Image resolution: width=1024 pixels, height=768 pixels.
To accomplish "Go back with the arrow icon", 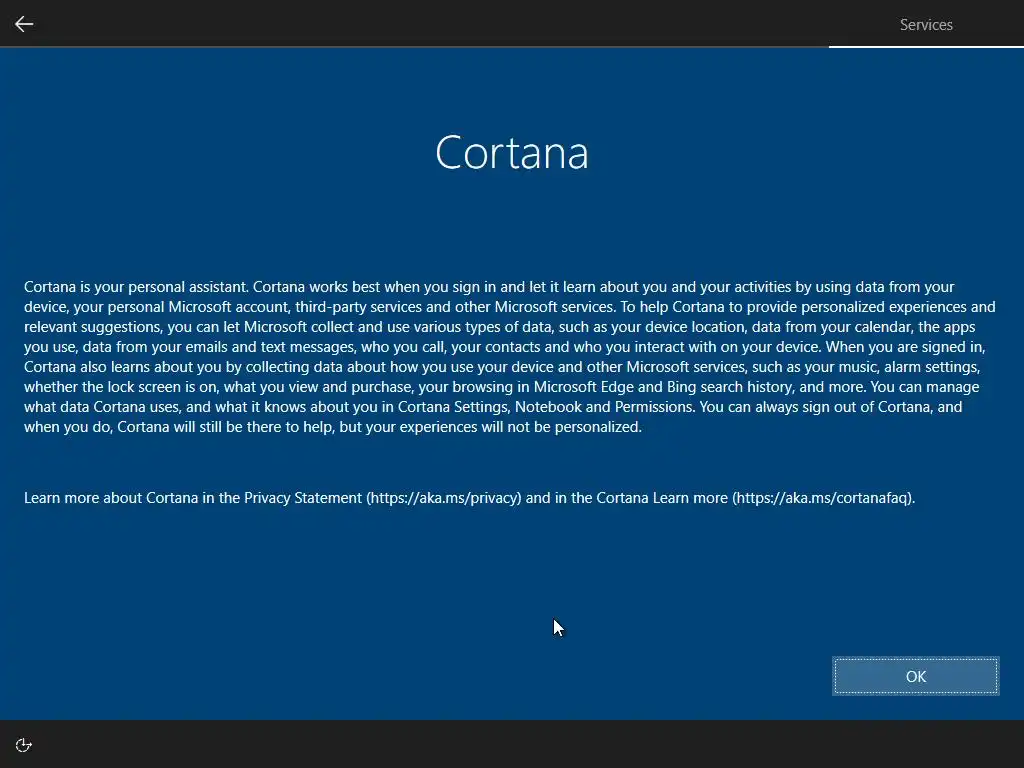I will (24, 24).
